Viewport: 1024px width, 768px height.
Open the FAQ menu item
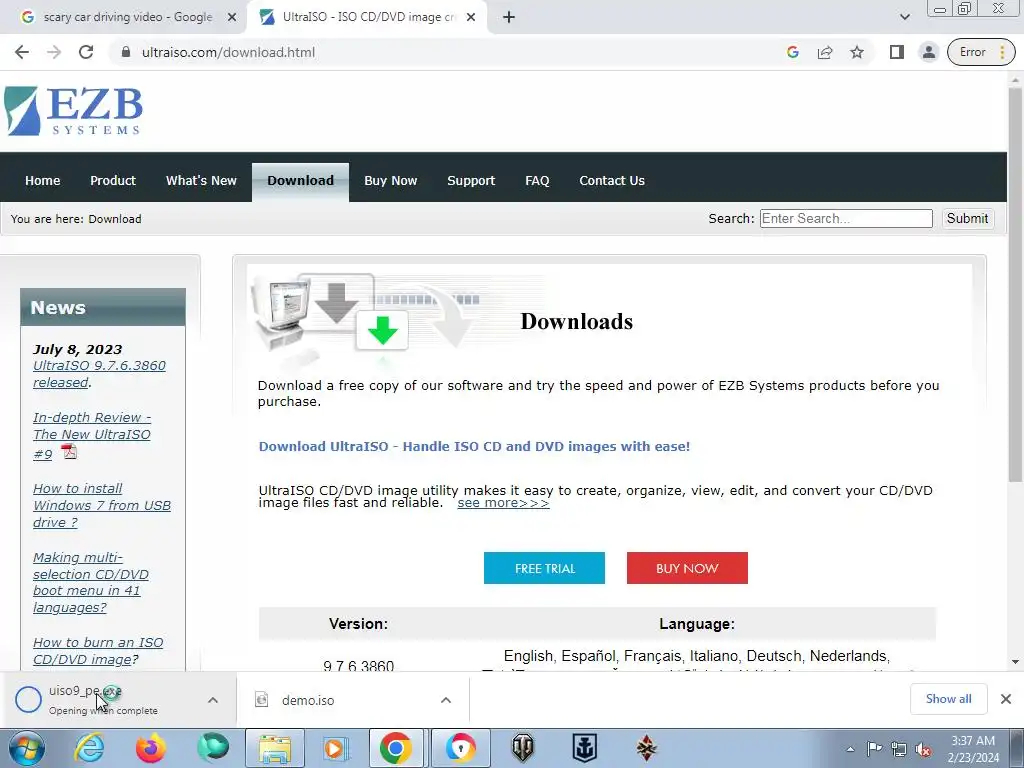pos(537,181)
